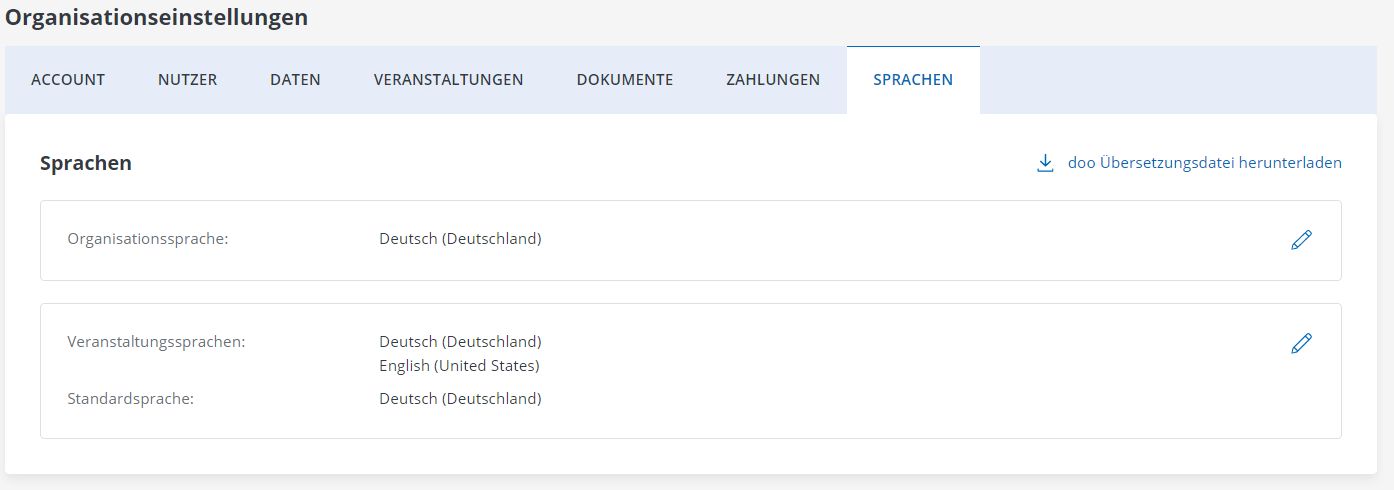Click the Standardsprache value Deutsch (Deutschland)
1394x490 pixels.
pos(460,399)
